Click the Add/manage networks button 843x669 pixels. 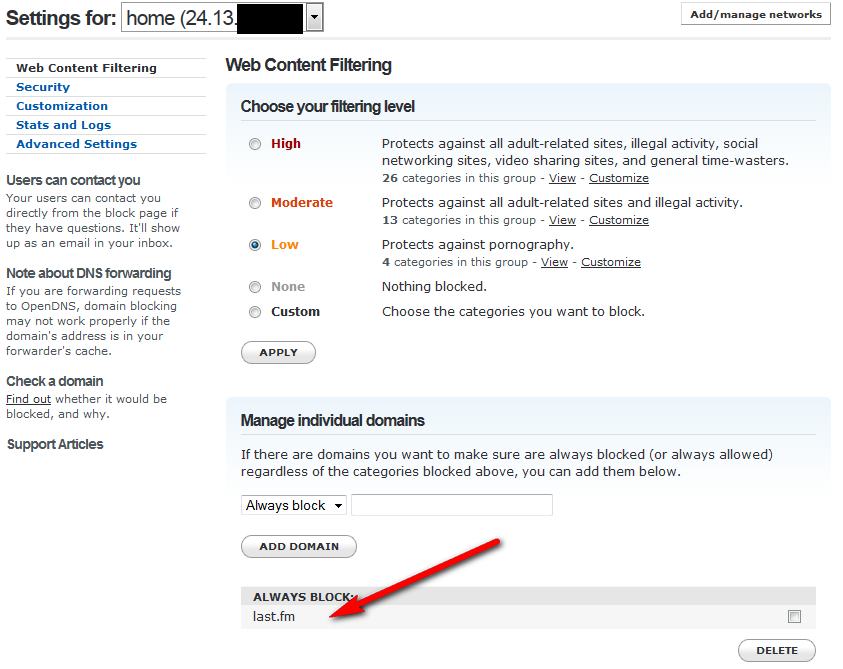(x=755, y=14)
